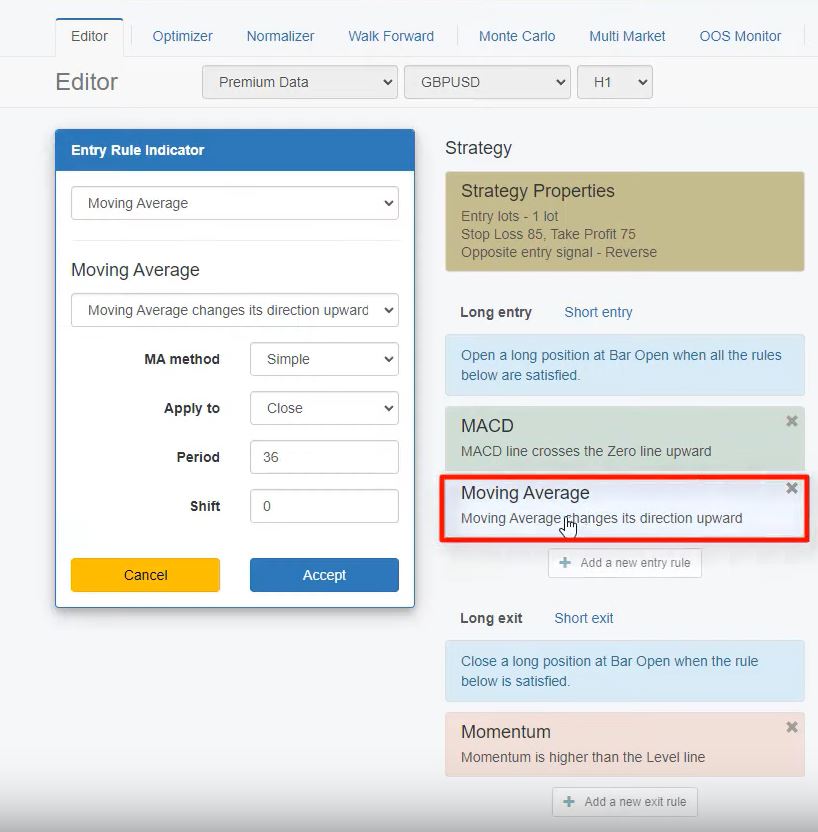Switch to the Optimizer tab
Viewport: 818px width, 832px height.
click(x=182, y=36)
